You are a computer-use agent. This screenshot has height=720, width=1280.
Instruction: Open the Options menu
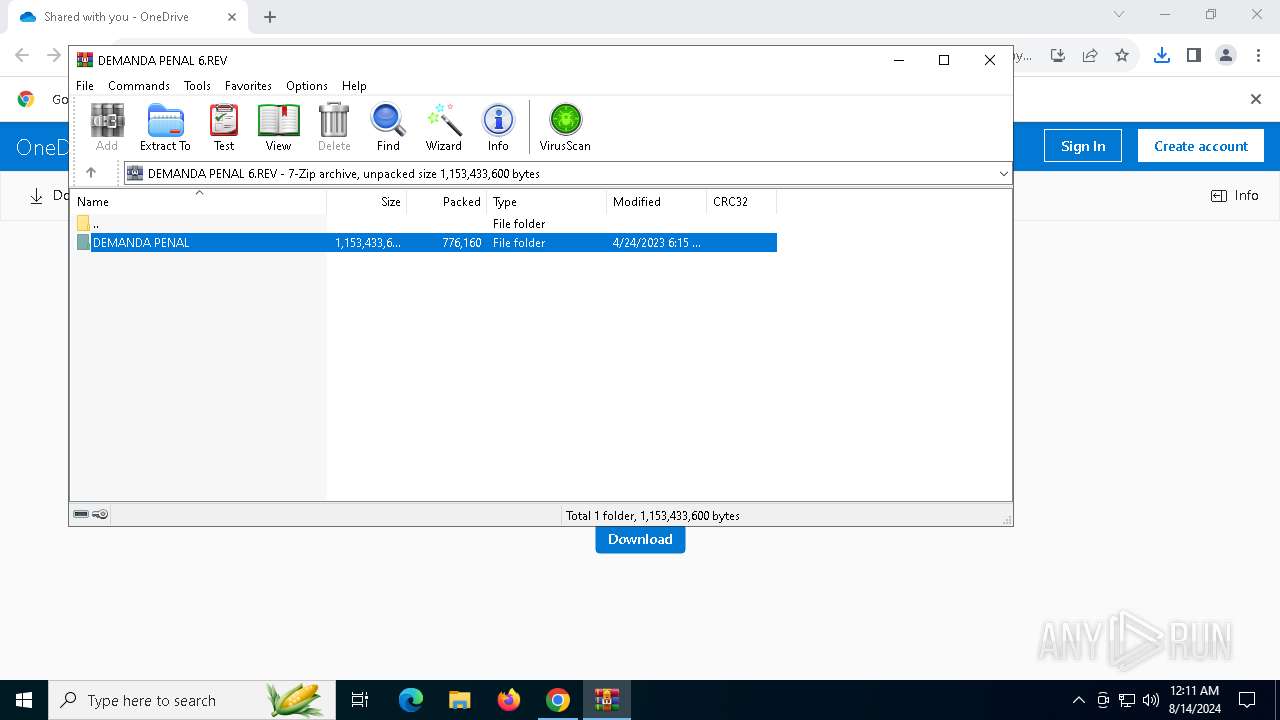click(307, 86)
